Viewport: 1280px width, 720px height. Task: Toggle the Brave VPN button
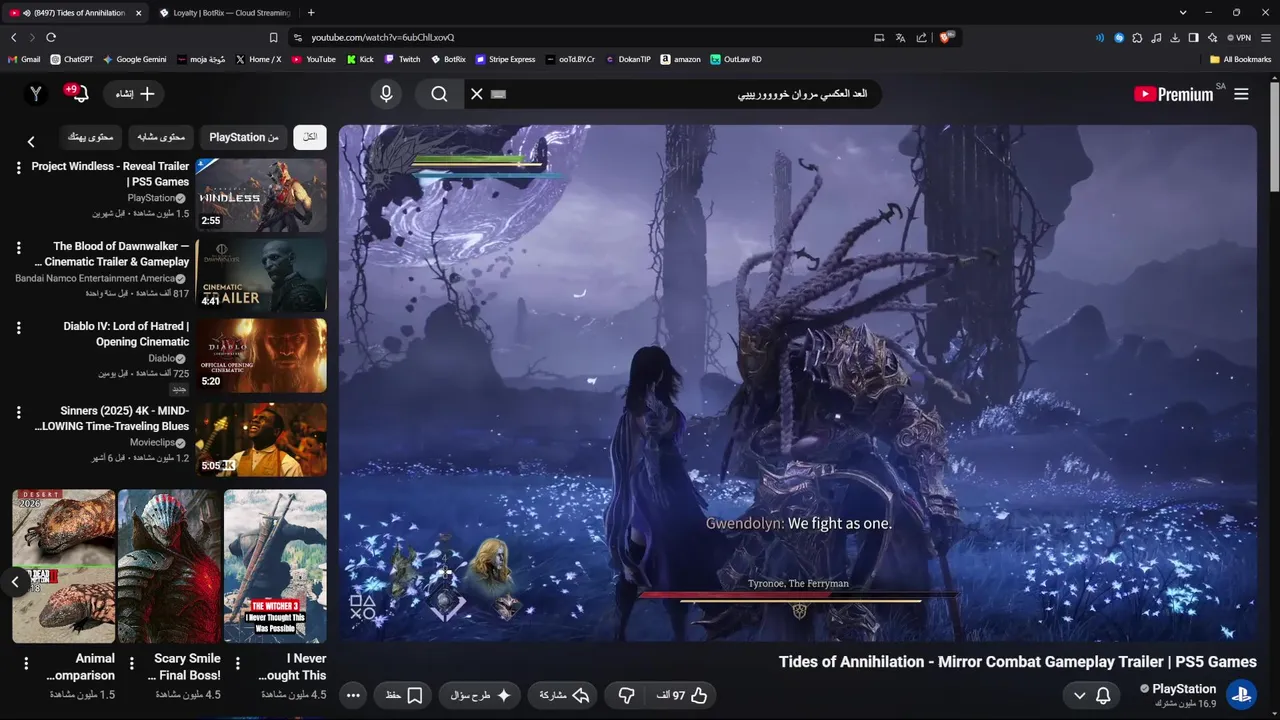[x=1240, y=37]
